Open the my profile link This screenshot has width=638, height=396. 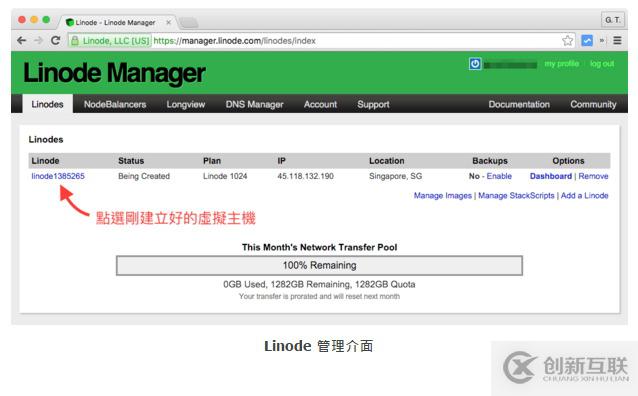[x=562, y=64]
